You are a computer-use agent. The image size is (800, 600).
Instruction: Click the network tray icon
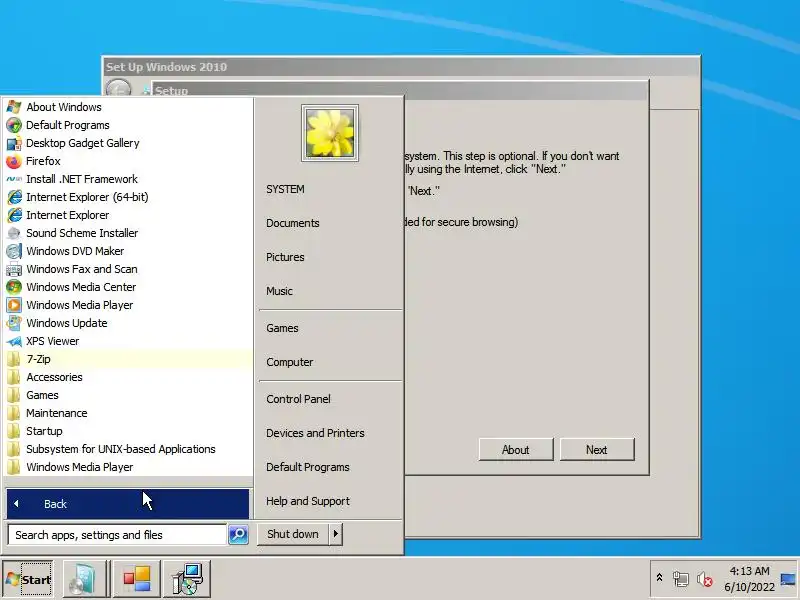[x=681, y=579]
